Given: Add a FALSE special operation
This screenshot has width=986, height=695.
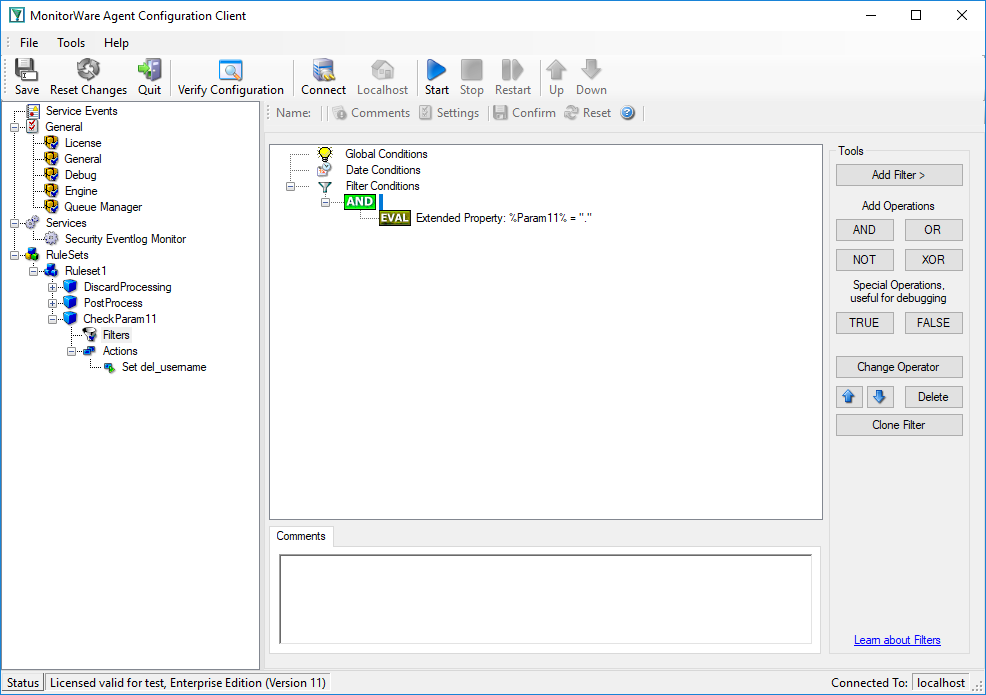Looking at the screenshot, I should click(x=933, y=323).
